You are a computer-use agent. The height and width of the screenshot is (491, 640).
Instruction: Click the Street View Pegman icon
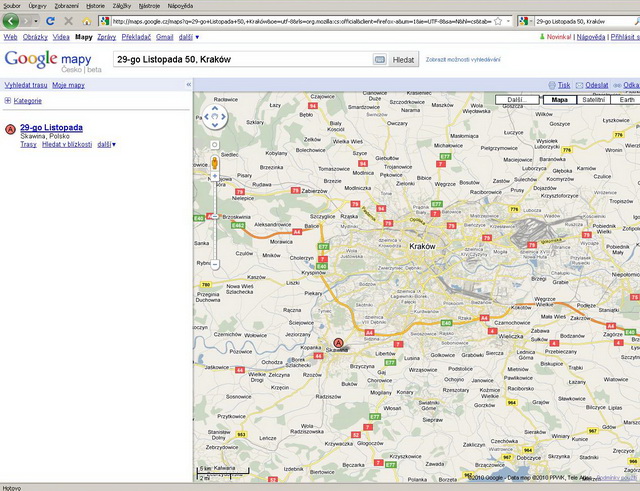click(215, 162)
